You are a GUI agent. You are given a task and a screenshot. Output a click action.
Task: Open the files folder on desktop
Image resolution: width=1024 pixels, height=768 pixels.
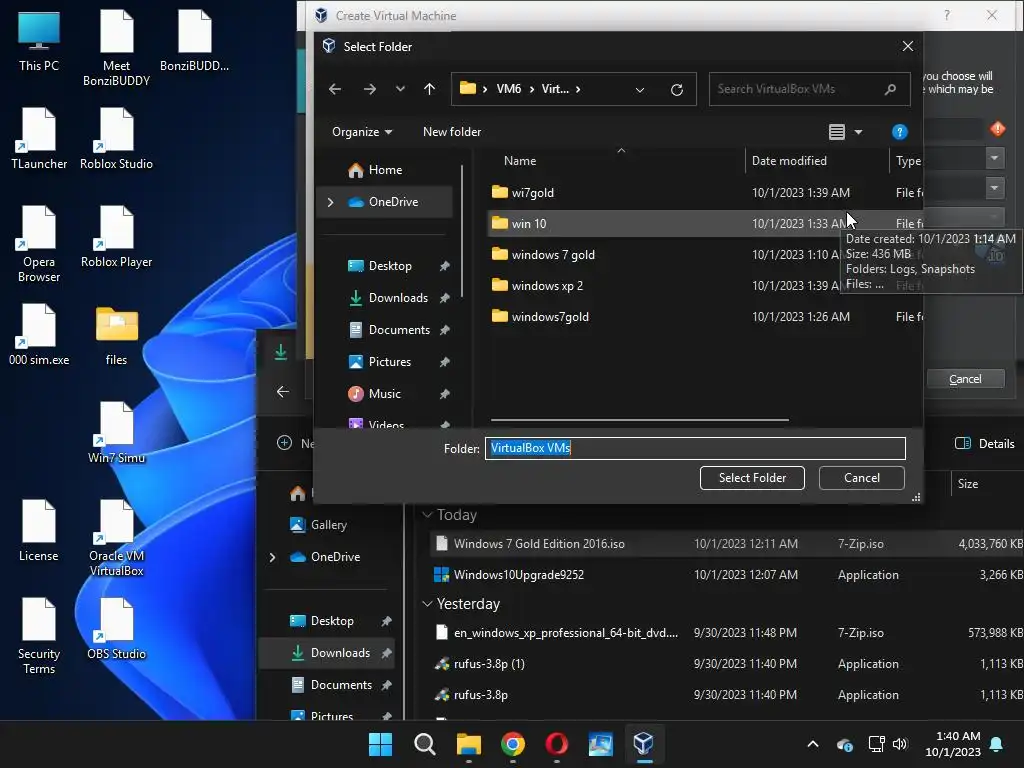[116, 337]
